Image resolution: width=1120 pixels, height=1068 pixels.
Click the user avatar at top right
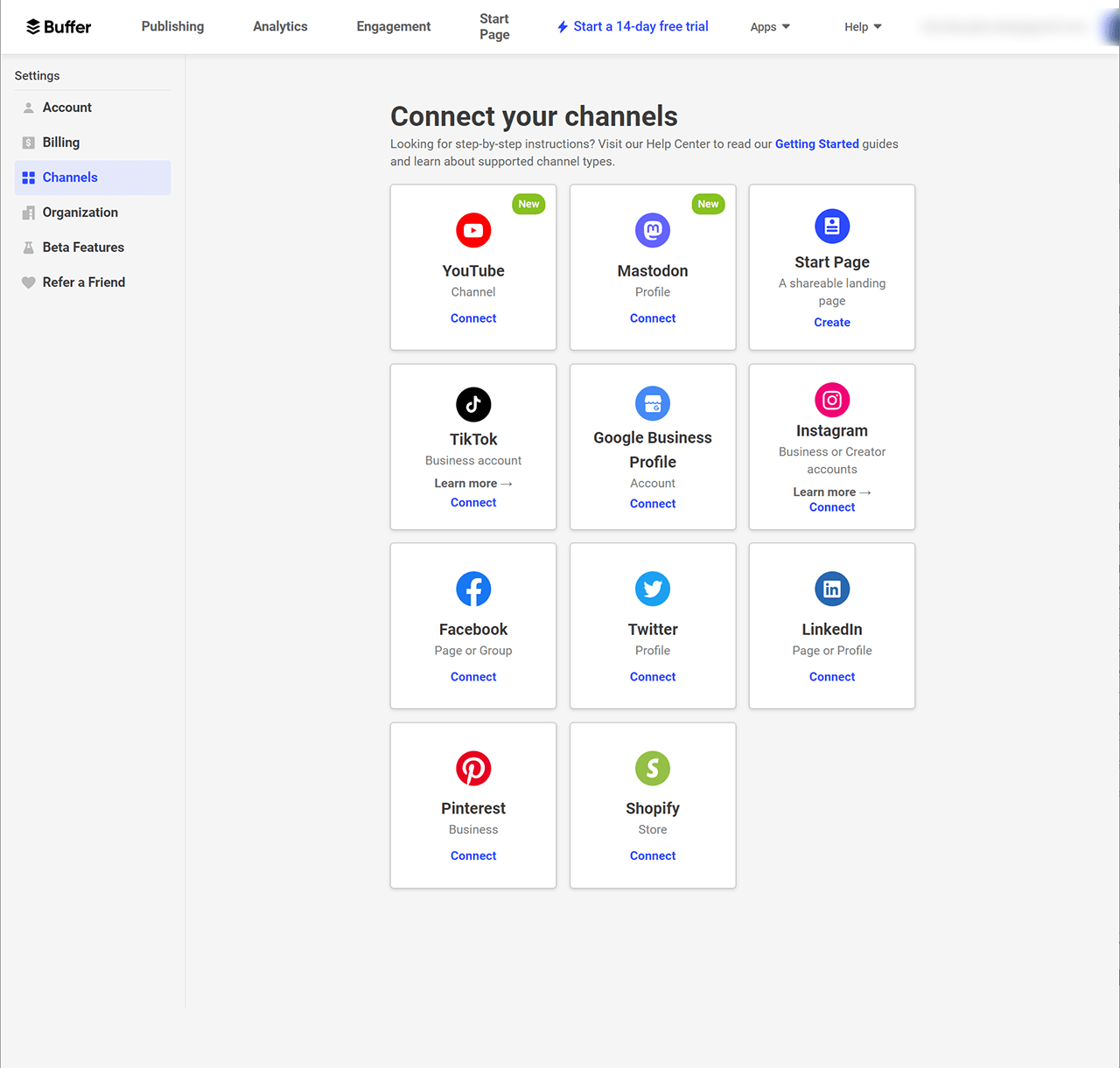(x=1111, y=27)
